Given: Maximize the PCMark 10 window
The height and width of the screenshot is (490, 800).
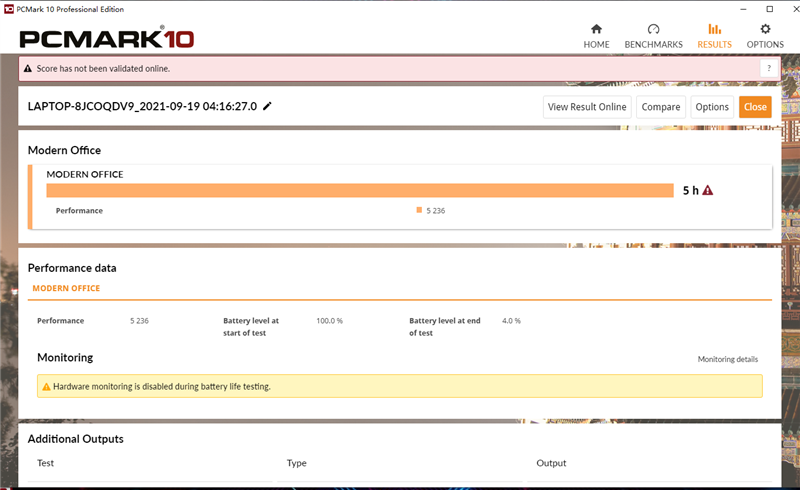Looking at the screenshot, I should 769,9.
